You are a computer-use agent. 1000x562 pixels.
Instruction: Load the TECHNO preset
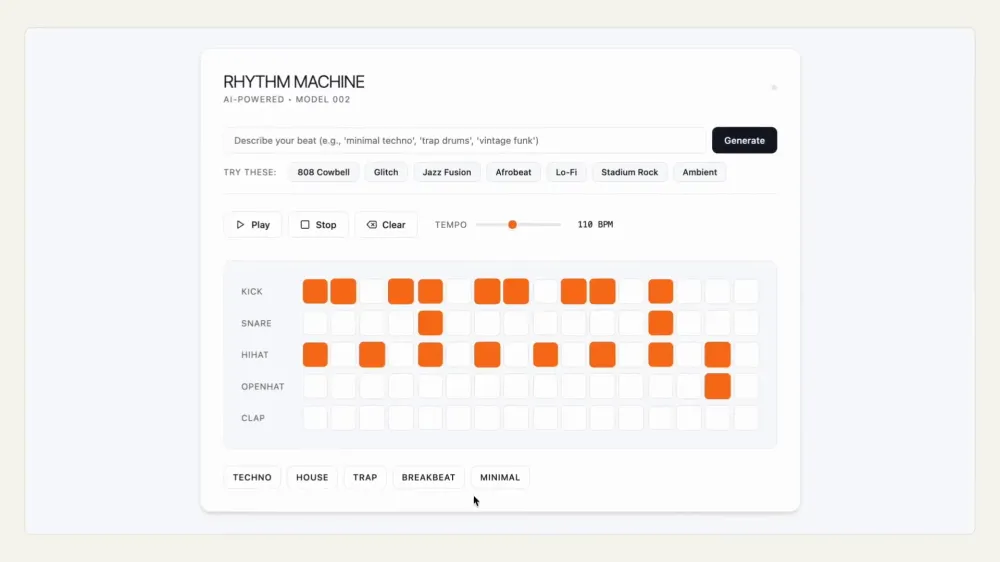click(252, 477)
